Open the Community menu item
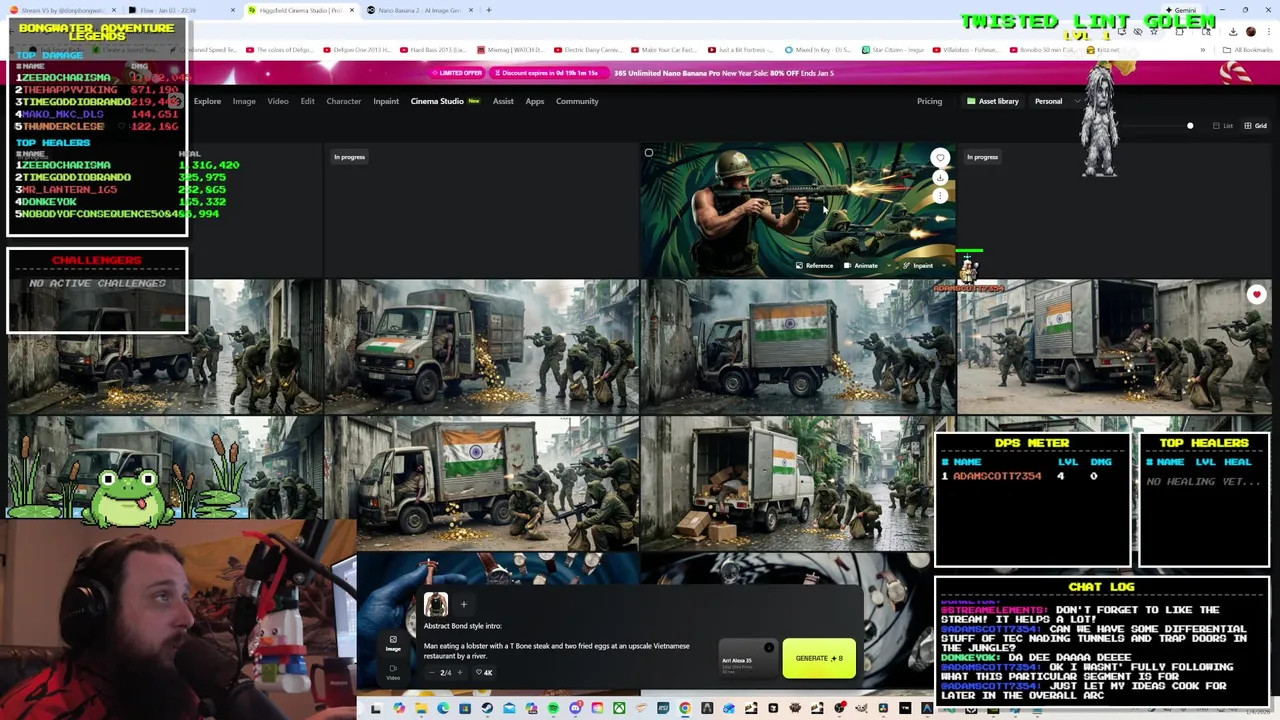Screen dimensions: 1280x720 pyautogui.click(x=577, y=101)
